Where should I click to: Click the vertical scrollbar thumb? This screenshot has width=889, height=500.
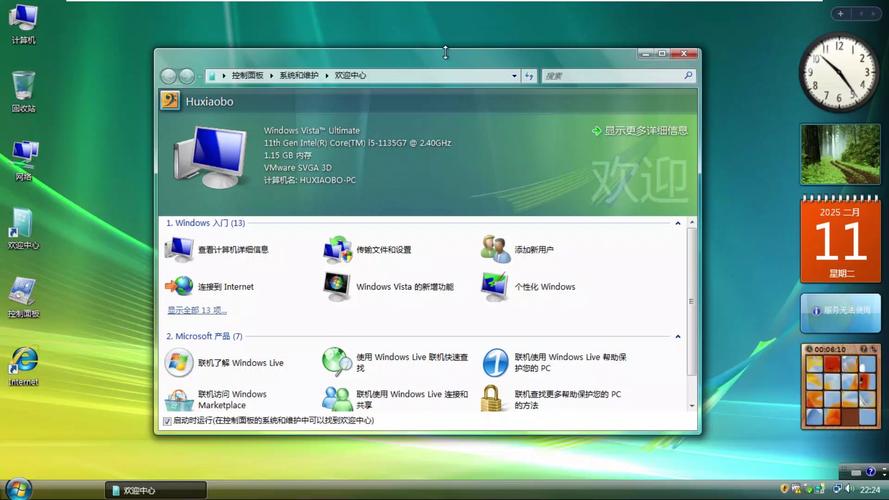click(x=692, y=302)
